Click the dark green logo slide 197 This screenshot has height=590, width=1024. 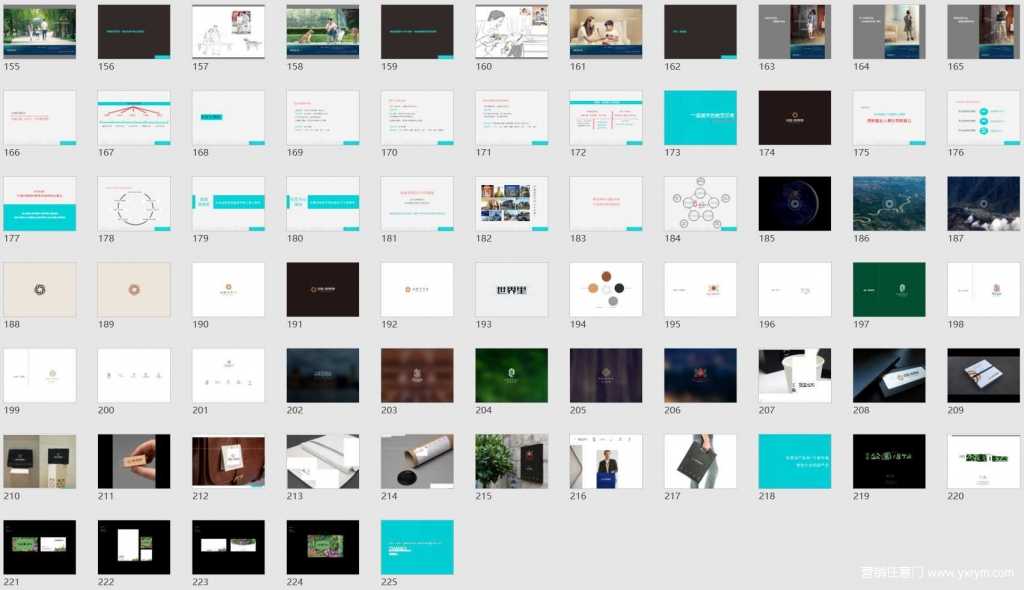click(889, 290)
